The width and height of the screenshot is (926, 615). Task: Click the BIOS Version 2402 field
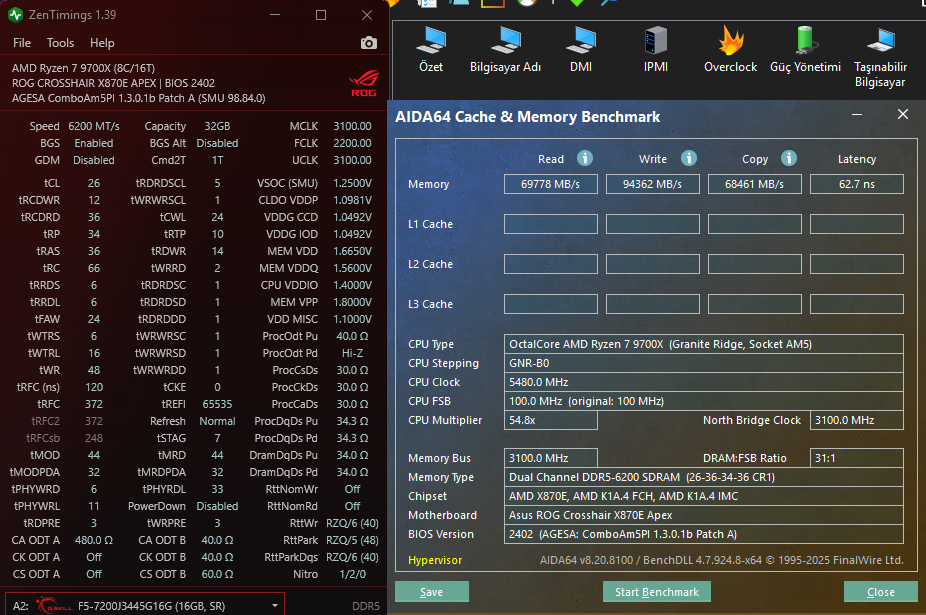[x=703, y=533]
